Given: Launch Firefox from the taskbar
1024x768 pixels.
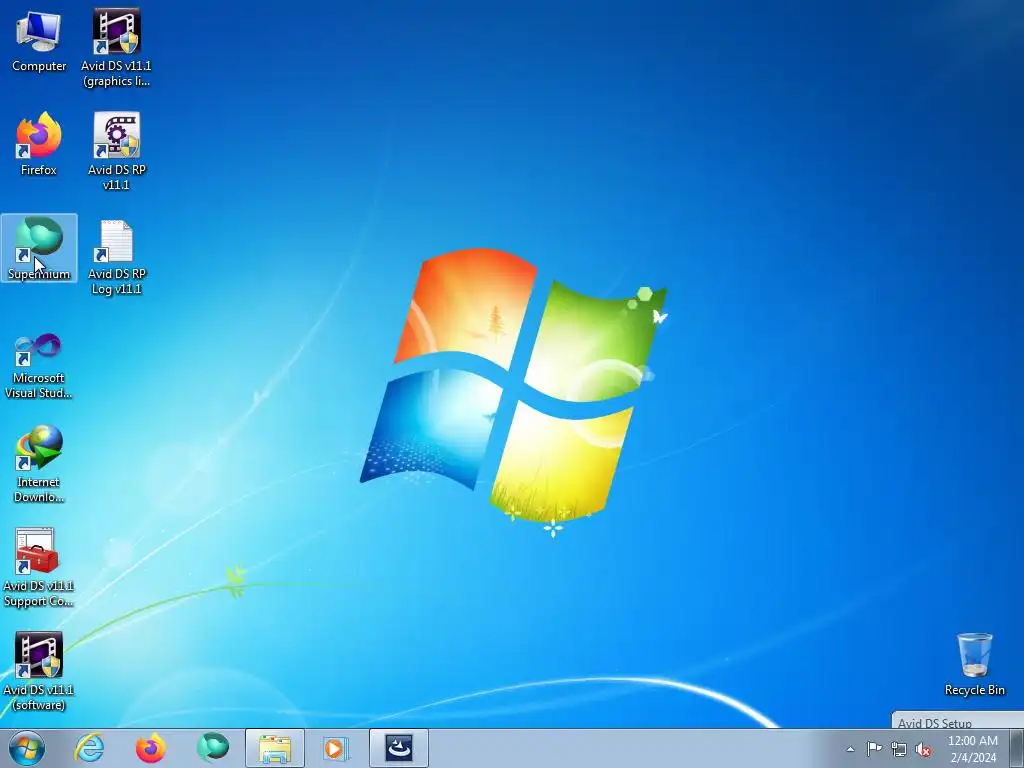Looking at the screenshot, I should click(x=150, y=748).
